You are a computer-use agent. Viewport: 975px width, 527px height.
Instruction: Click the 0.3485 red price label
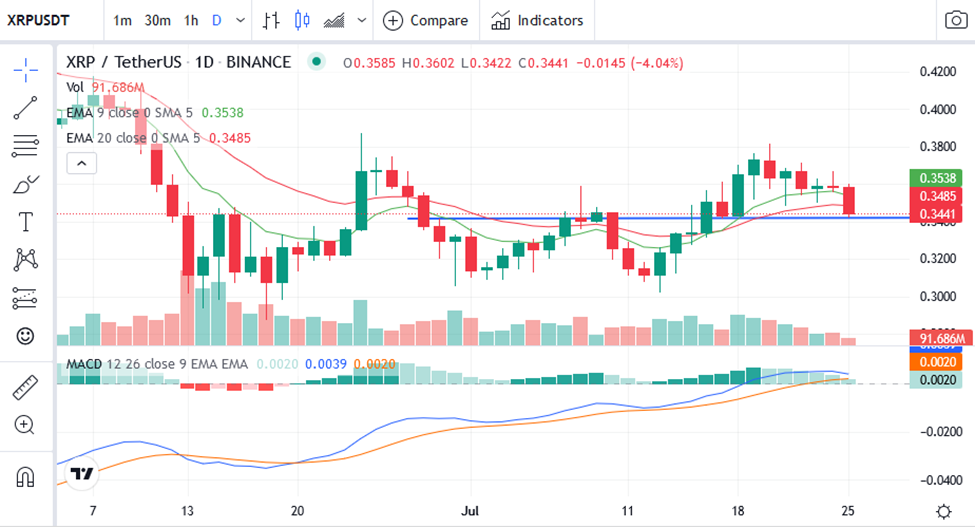coord(937,196)
